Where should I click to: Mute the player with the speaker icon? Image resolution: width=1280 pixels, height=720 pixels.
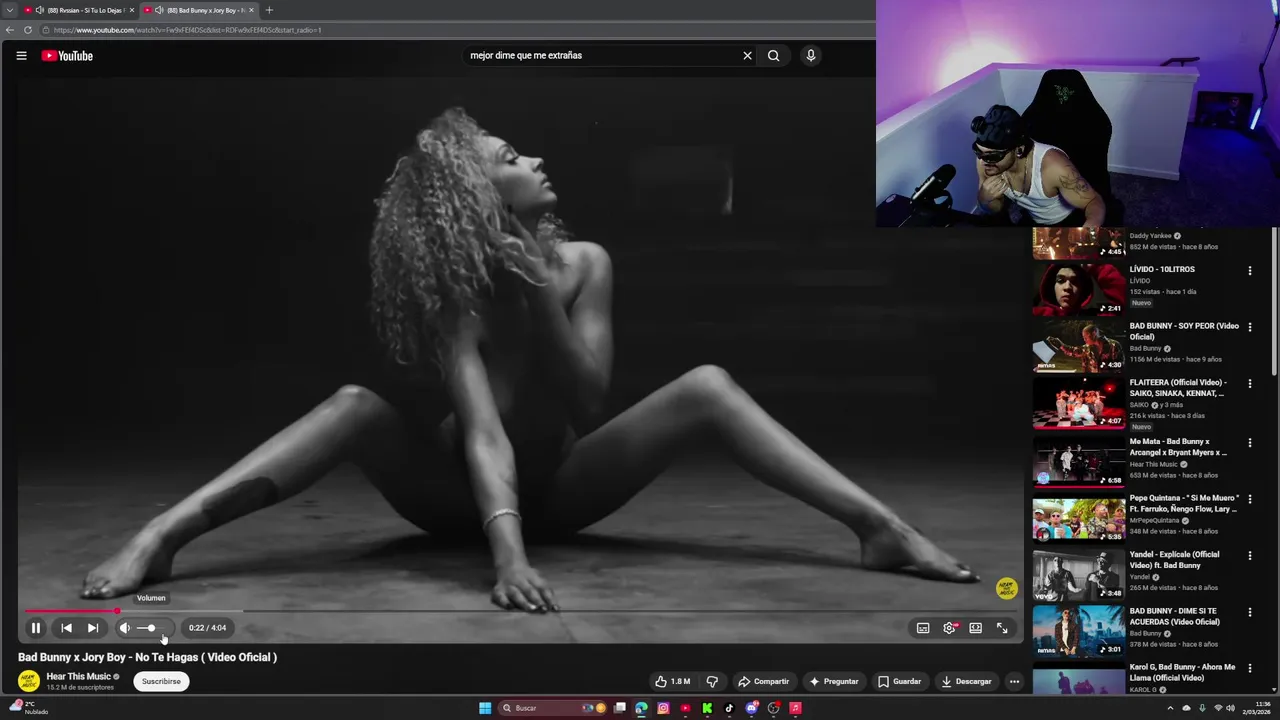click(125, 628)
